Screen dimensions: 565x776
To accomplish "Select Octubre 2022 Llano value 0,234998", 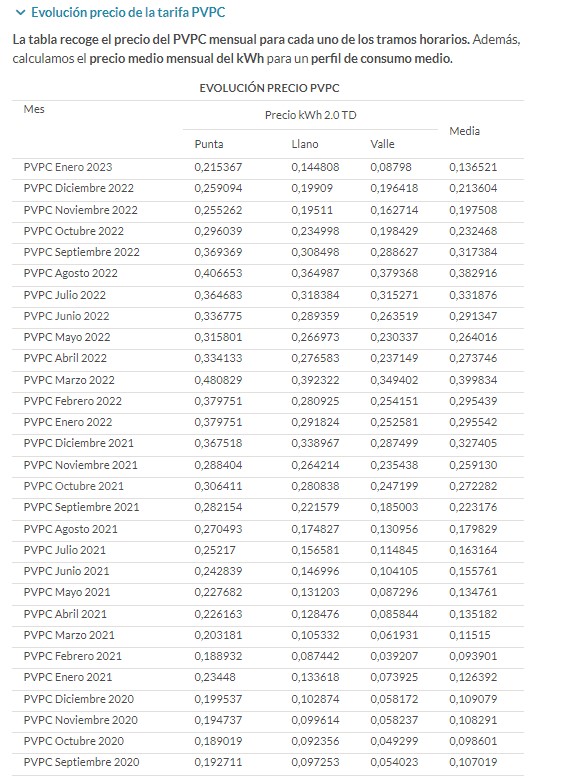I will [315, 231].
